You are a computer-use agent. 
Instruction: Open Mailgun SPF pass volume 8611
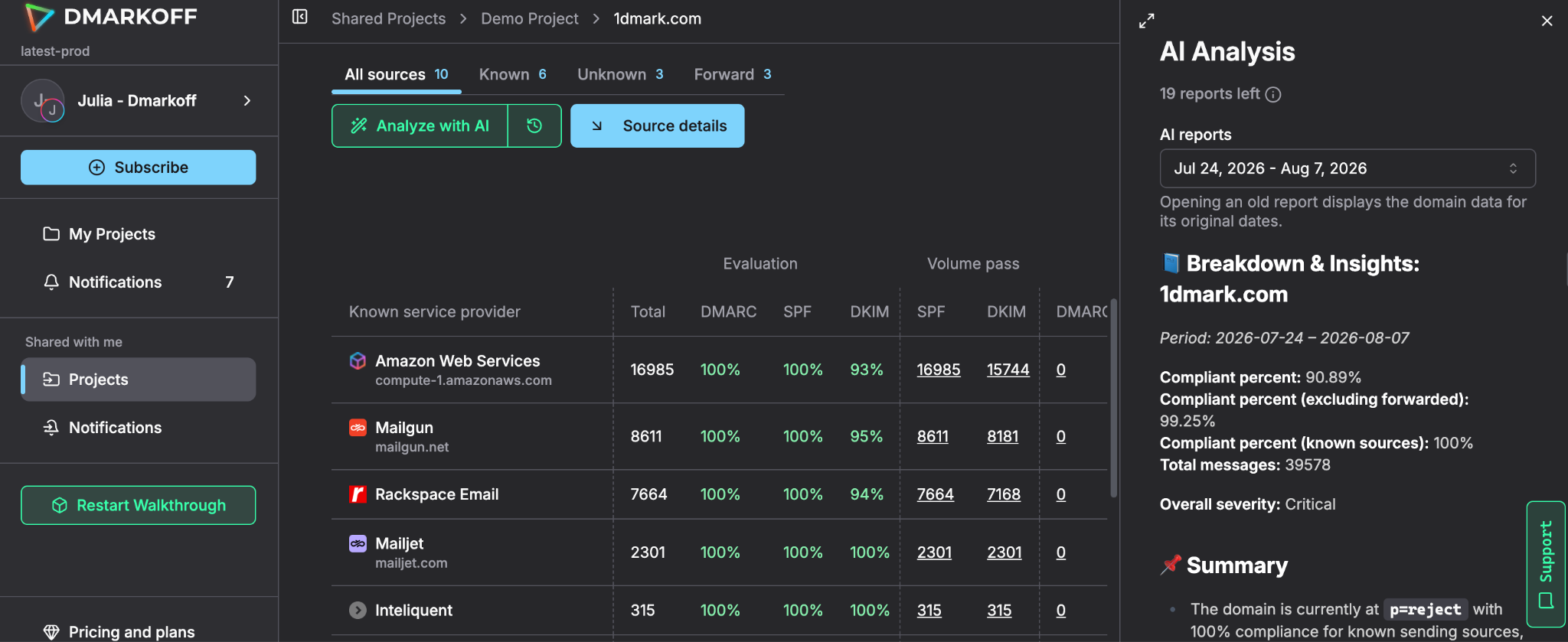pos(933,436)
